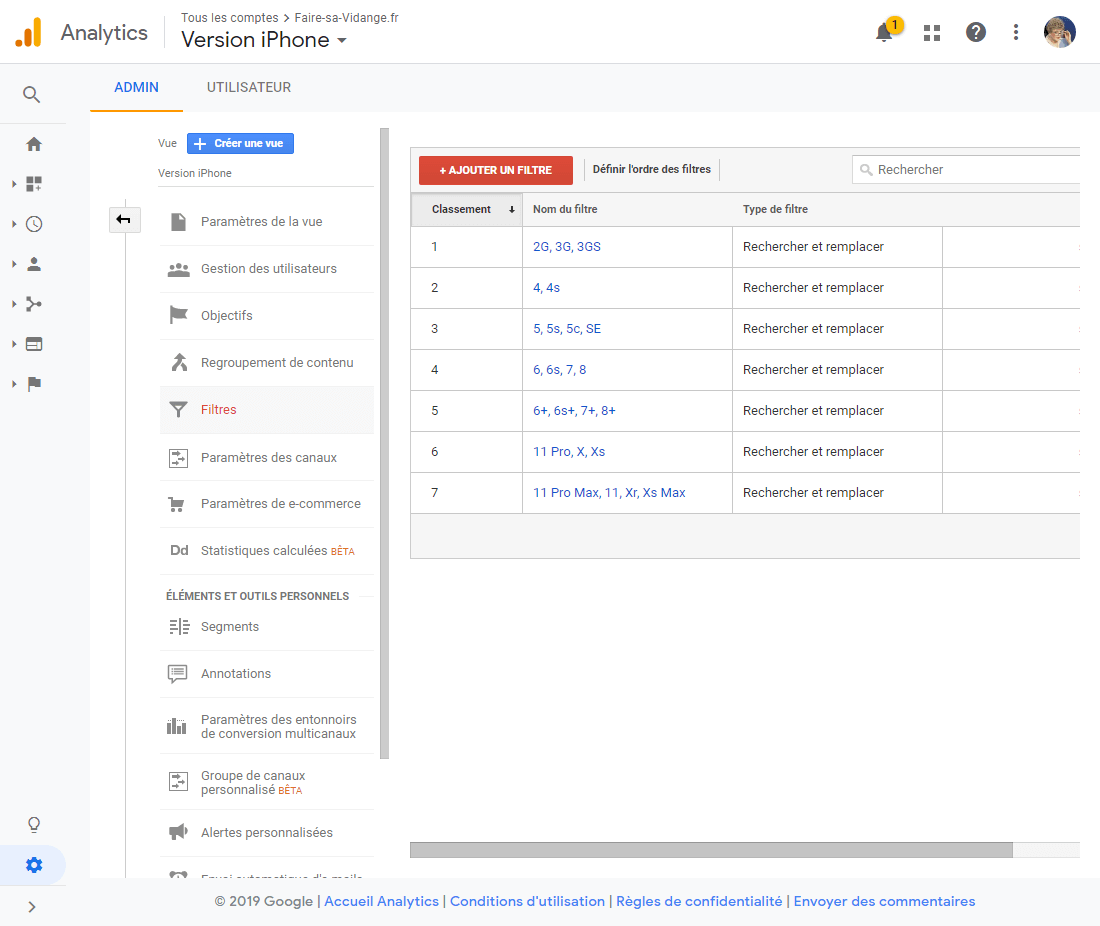Open the three-dot more options menu

pyautogui.click(x=1016, y=32)
